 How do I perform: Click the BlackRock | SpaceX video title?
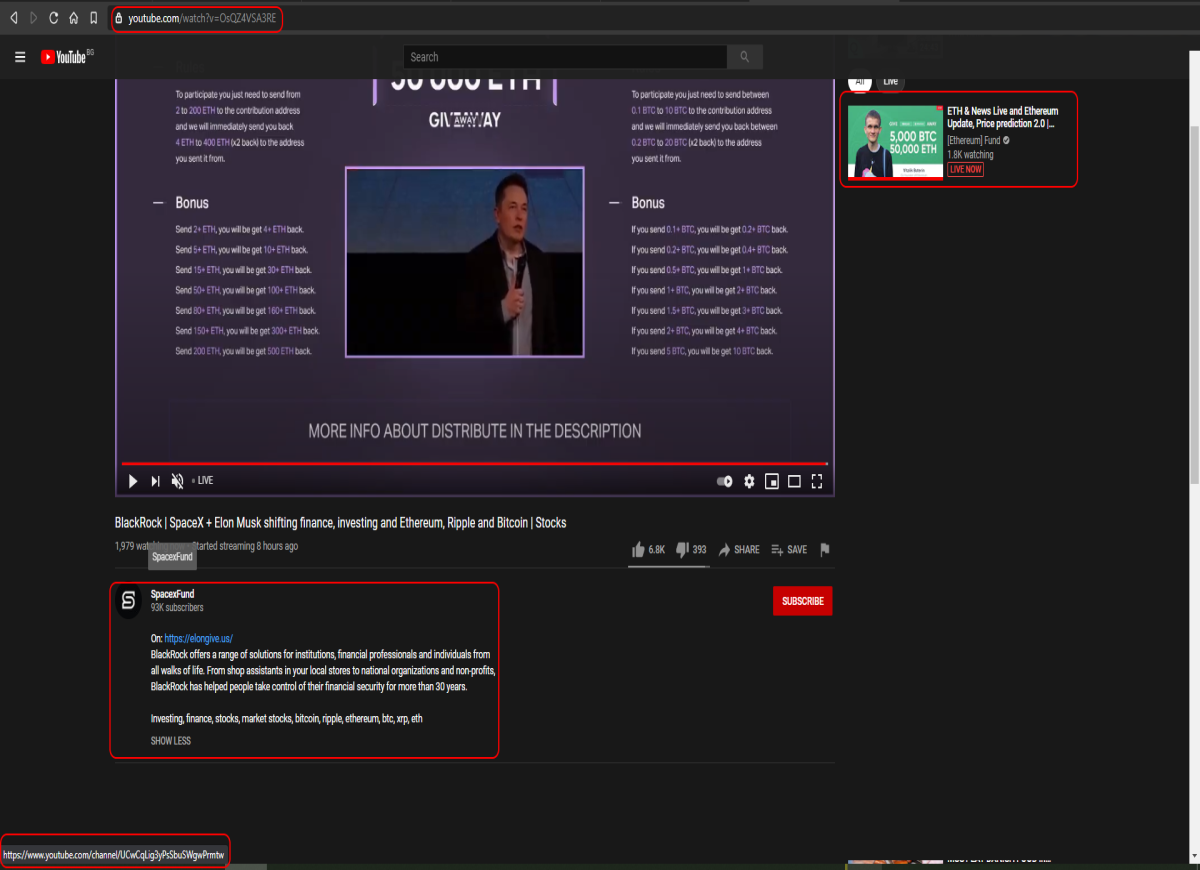(341, 523)
